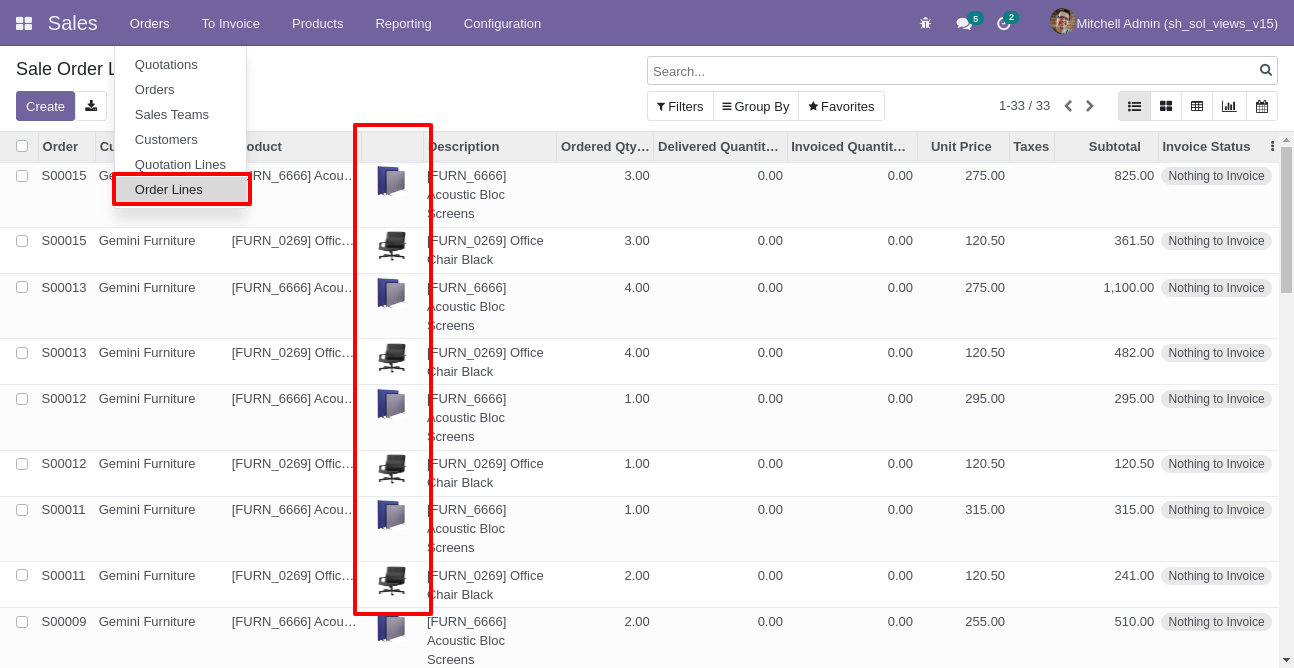Click in the Search input field
The height and width of the screenshot is (668, 1294).
(x=953, y=71)
